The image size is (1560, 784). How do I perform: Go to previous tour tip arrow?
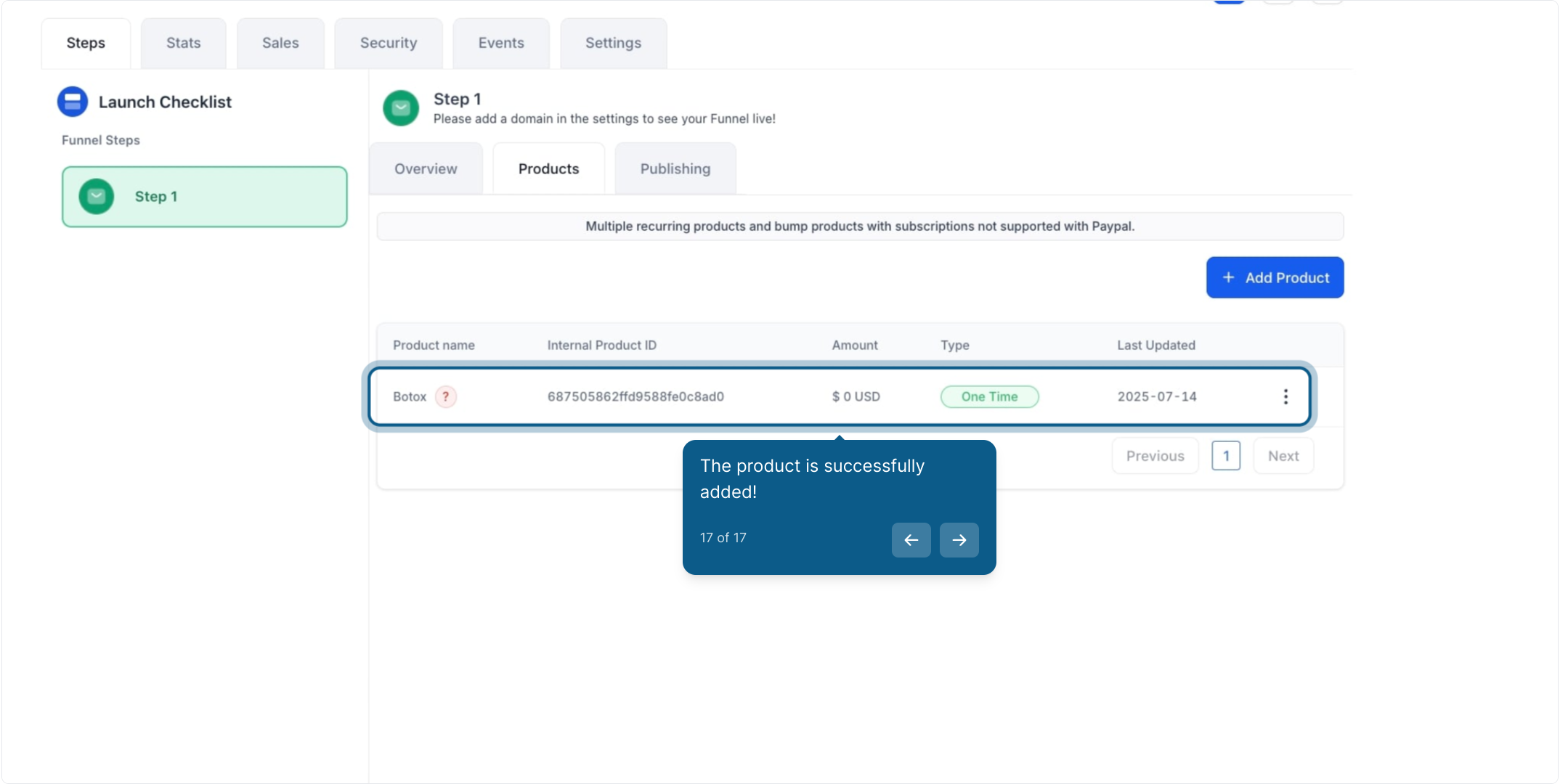(x=911, y=540)
